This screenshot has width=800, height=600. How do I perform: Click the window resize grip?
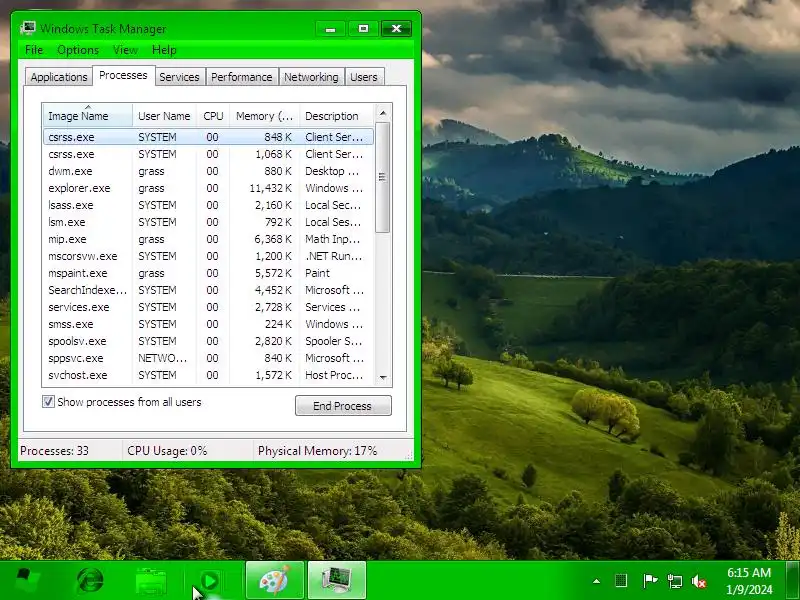click(409, 456)
